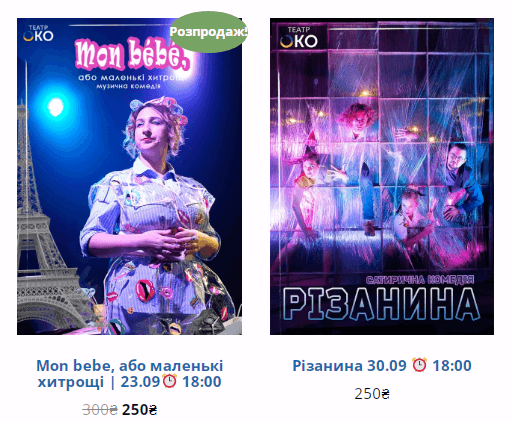Viewport: 513px width, 421px height.
Task: Click the Театр ОКО logo on Різанина poster
Action: click(299, 37)
